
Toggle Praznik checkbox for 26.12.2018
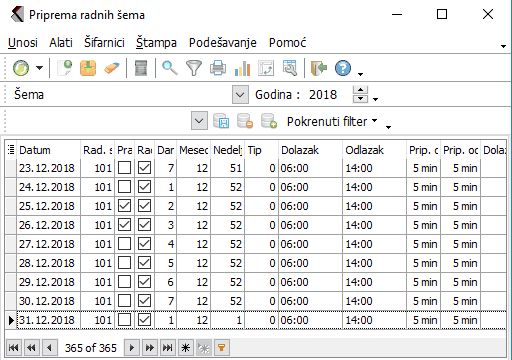[x=125, y=225]
